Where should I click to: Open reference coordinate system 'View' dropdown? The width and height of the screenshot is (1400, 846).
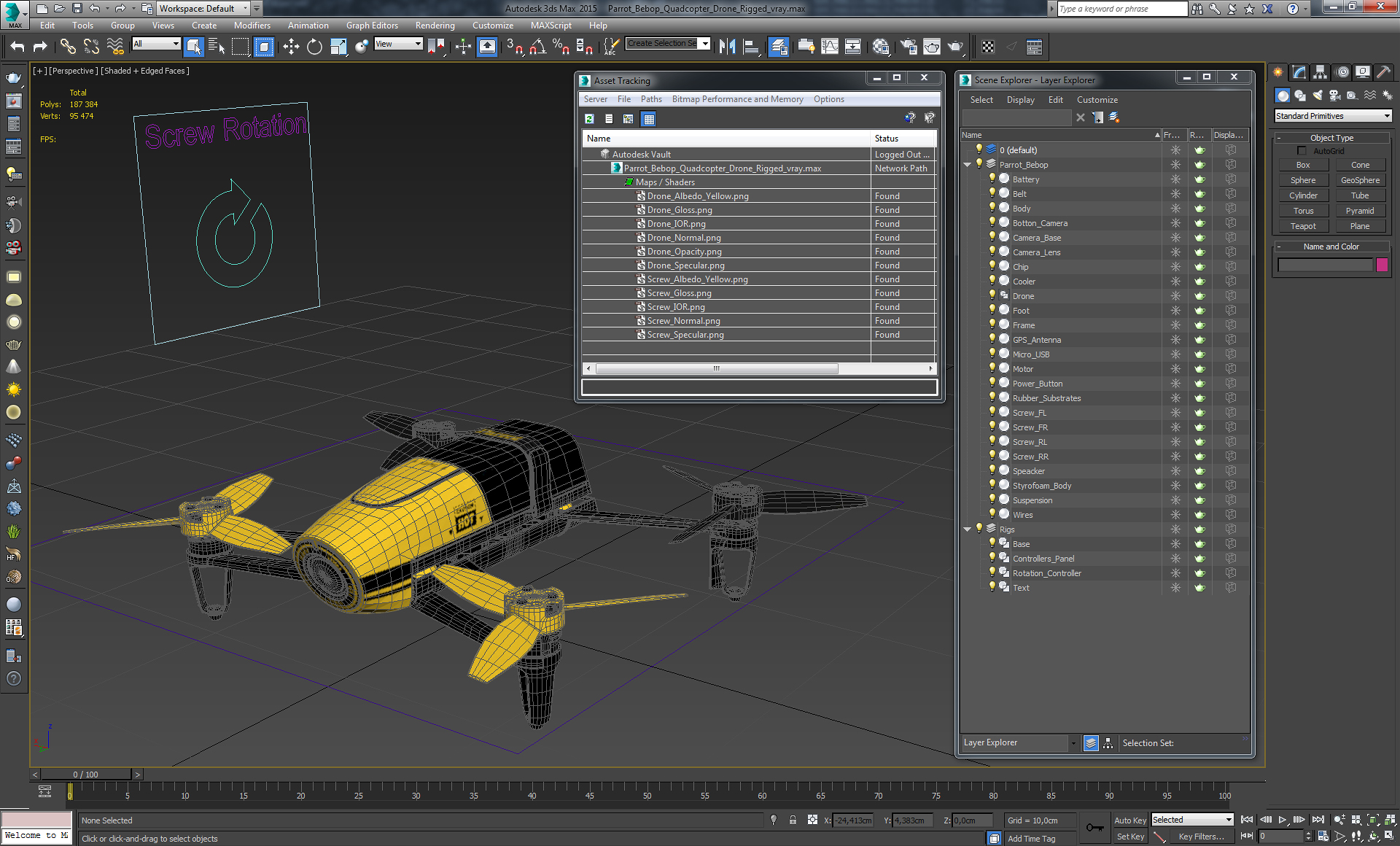click(398, 44)
